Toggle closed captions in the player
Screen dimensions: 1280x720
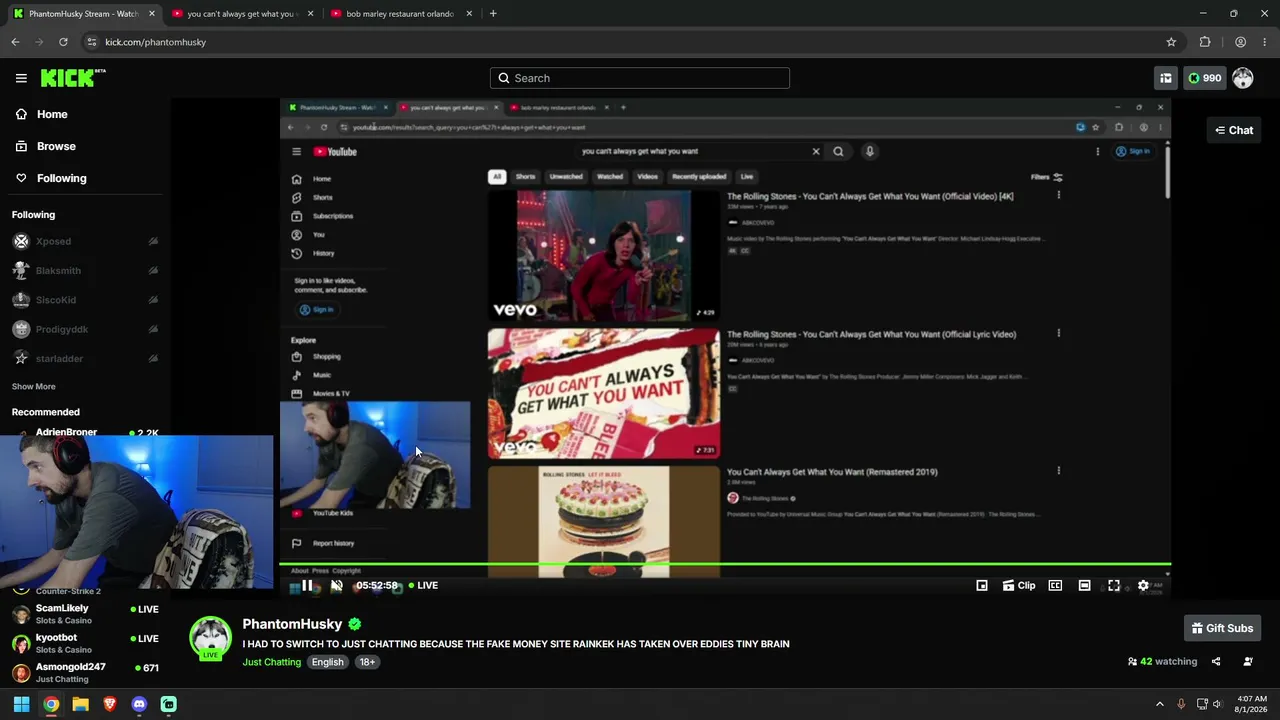point(1055,586)
